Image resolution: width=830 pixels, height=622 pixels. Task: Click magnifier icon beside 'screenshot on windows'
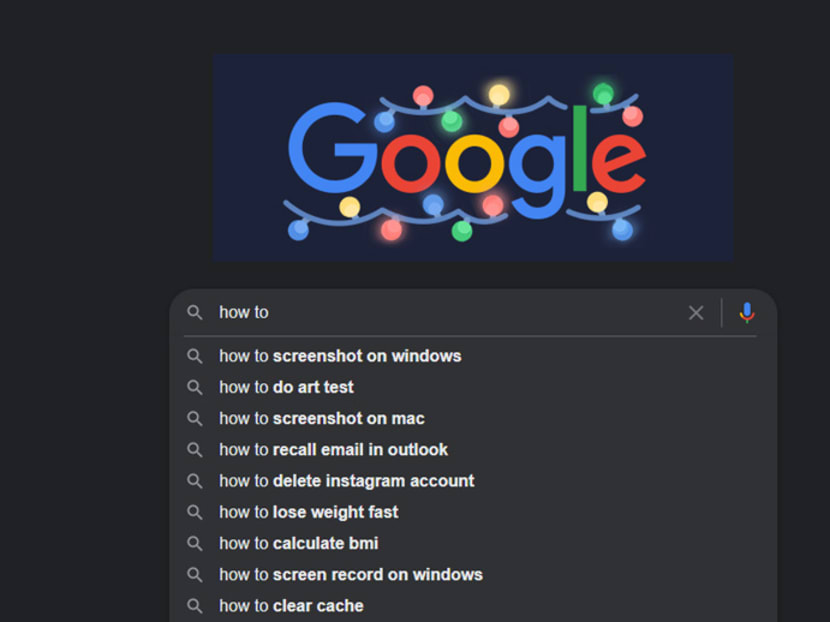coord(196,356)
